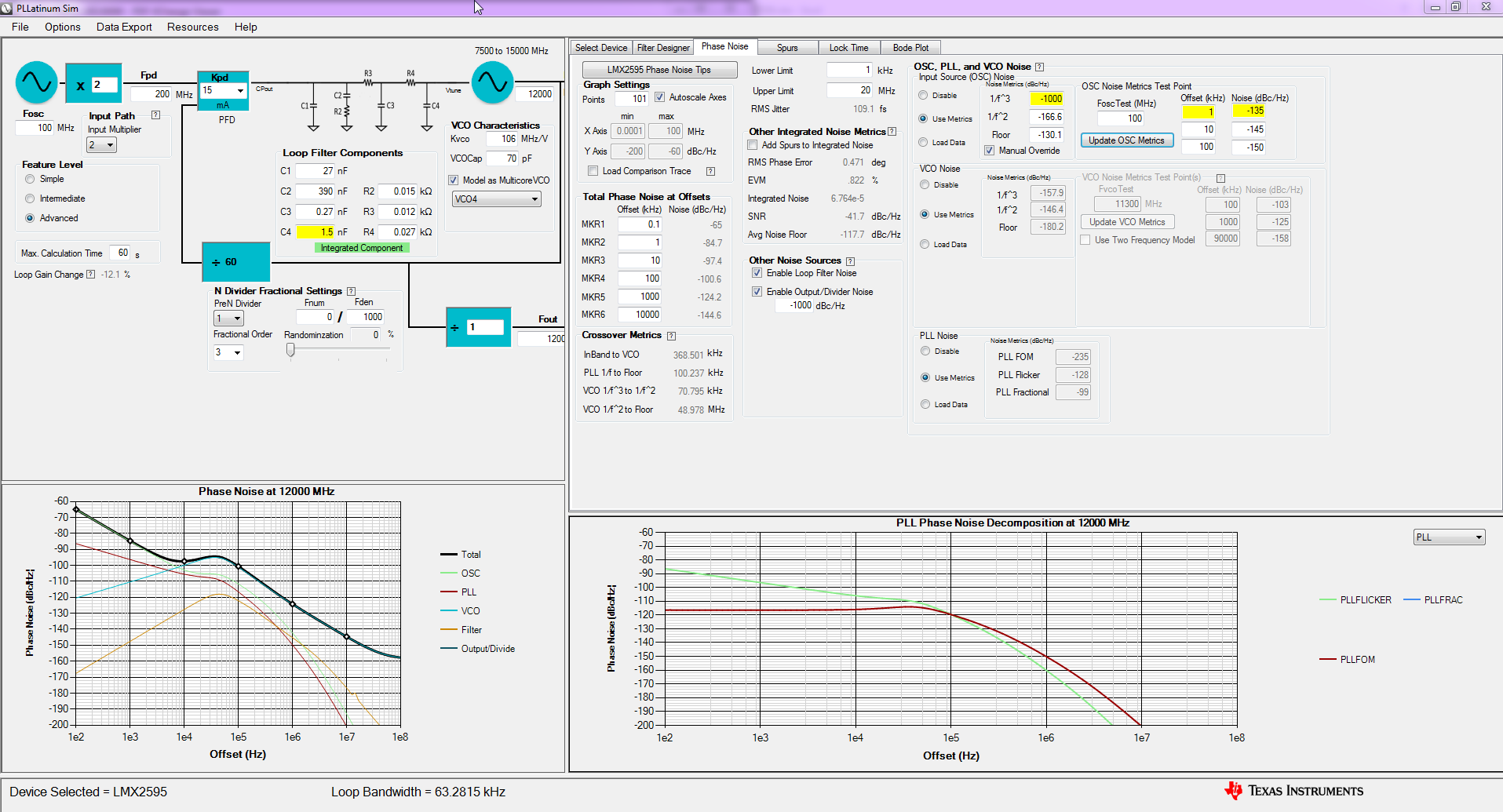Open help icon for Crossover Metrics

[x=671, y=336]
